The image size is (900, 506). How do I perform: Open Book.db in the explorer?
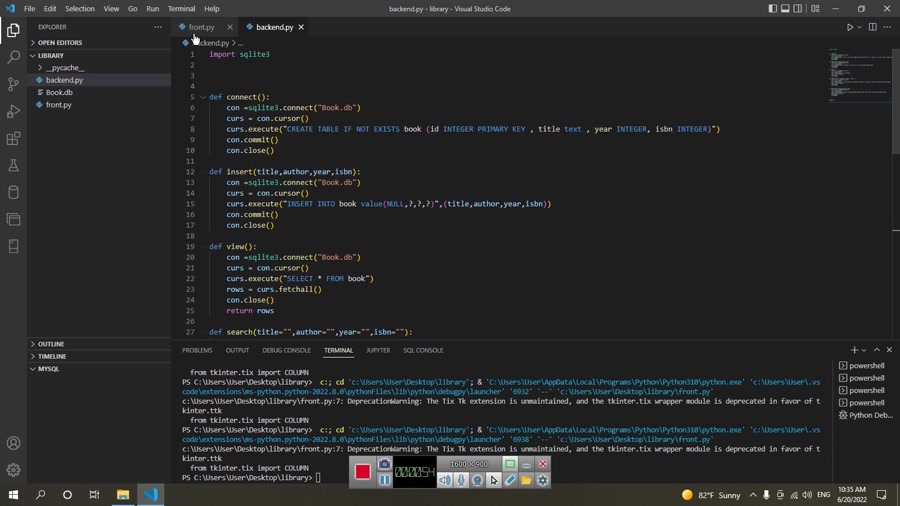click(59, 92)
